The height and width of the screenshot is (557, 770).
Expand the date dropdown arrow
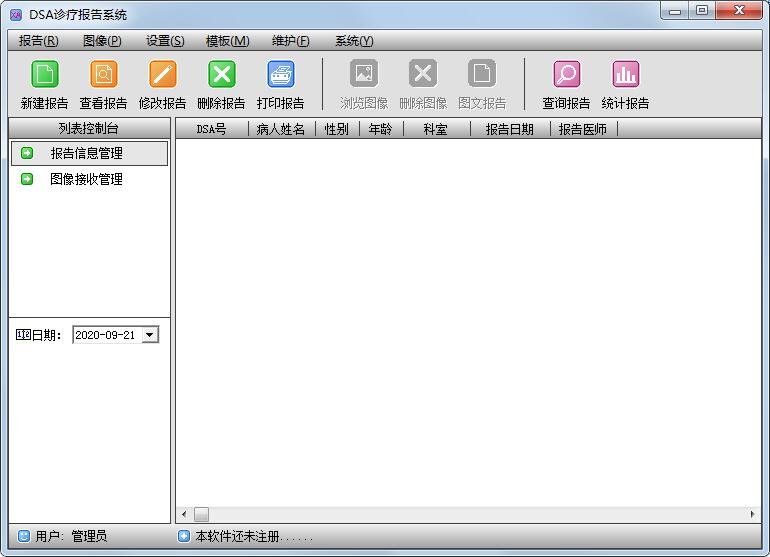150,335
